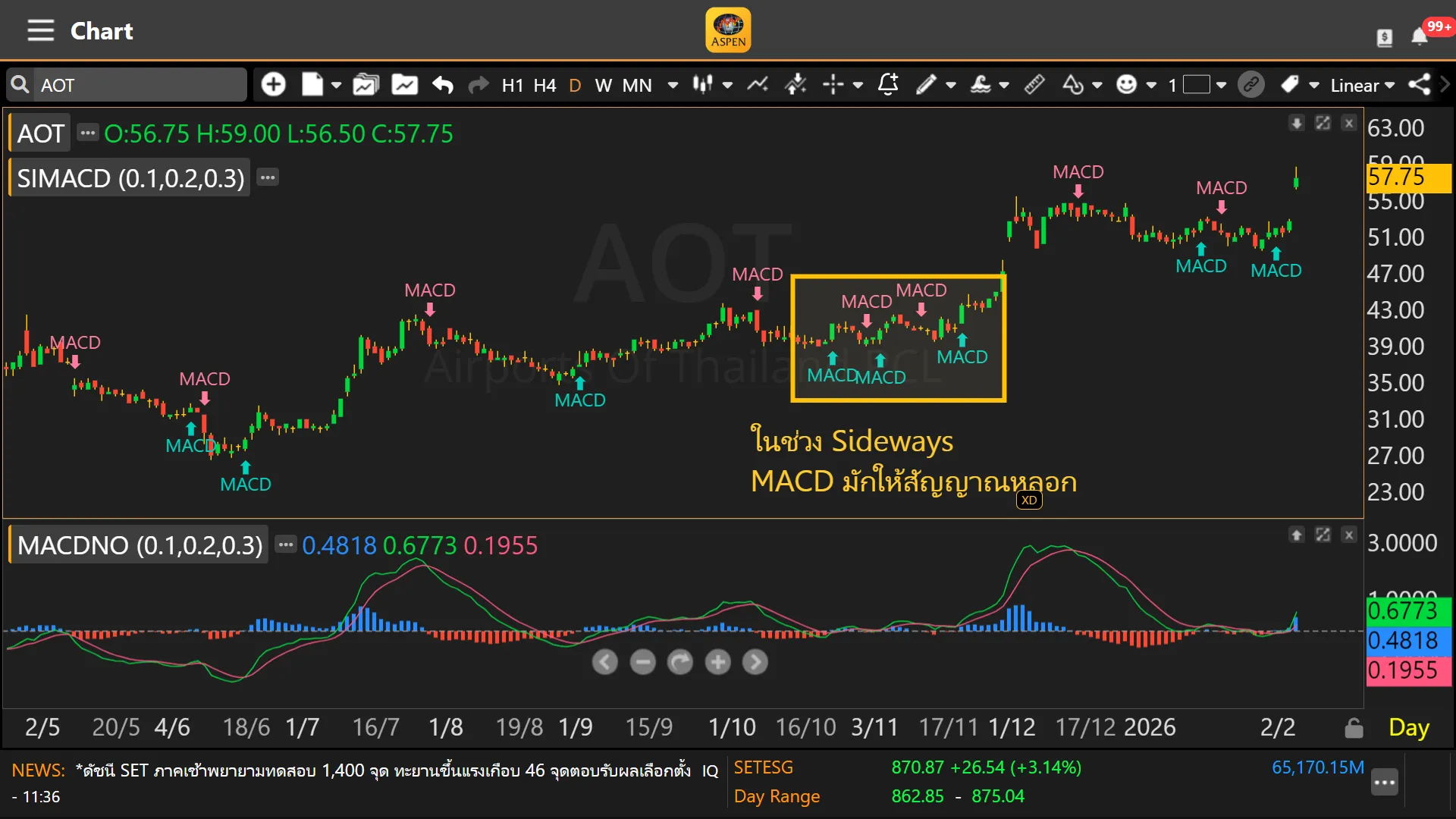Click the Day period label

coord(1408,727)
